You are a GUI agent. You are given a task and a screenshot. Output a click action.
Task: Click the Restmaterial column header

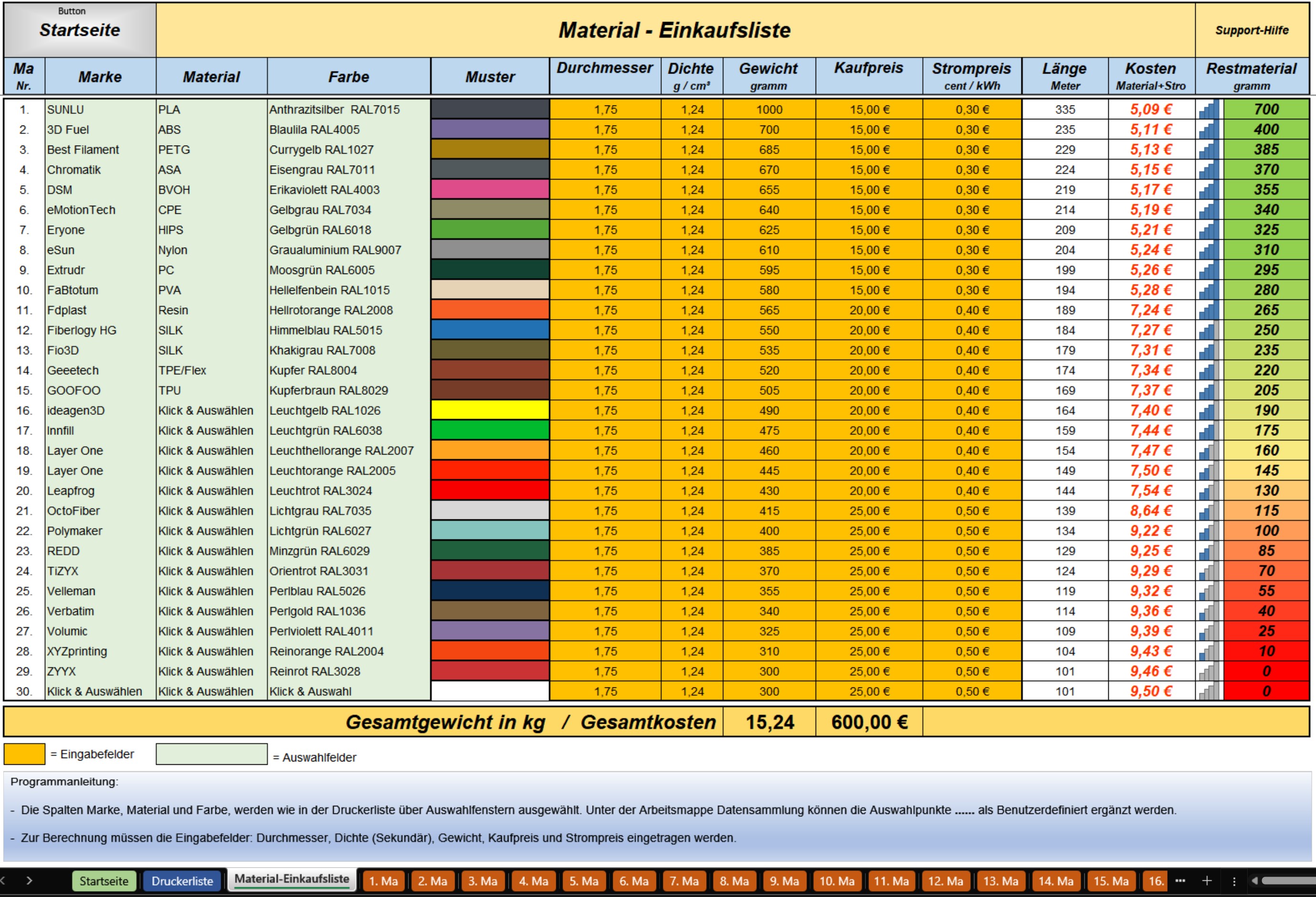[1252, 76]
